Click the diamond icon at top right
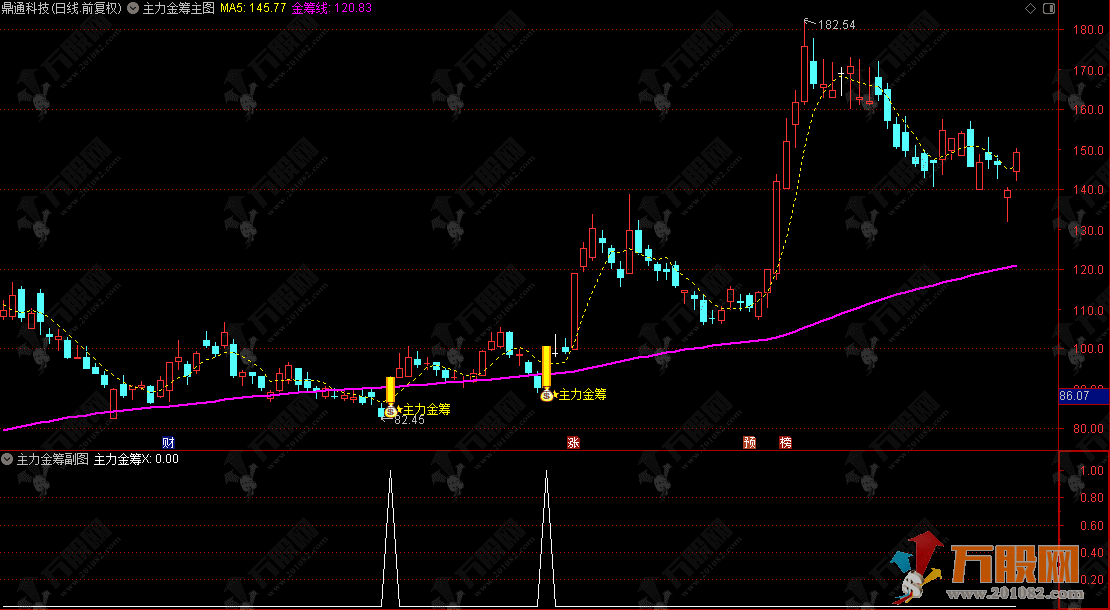 point(1030,8)
